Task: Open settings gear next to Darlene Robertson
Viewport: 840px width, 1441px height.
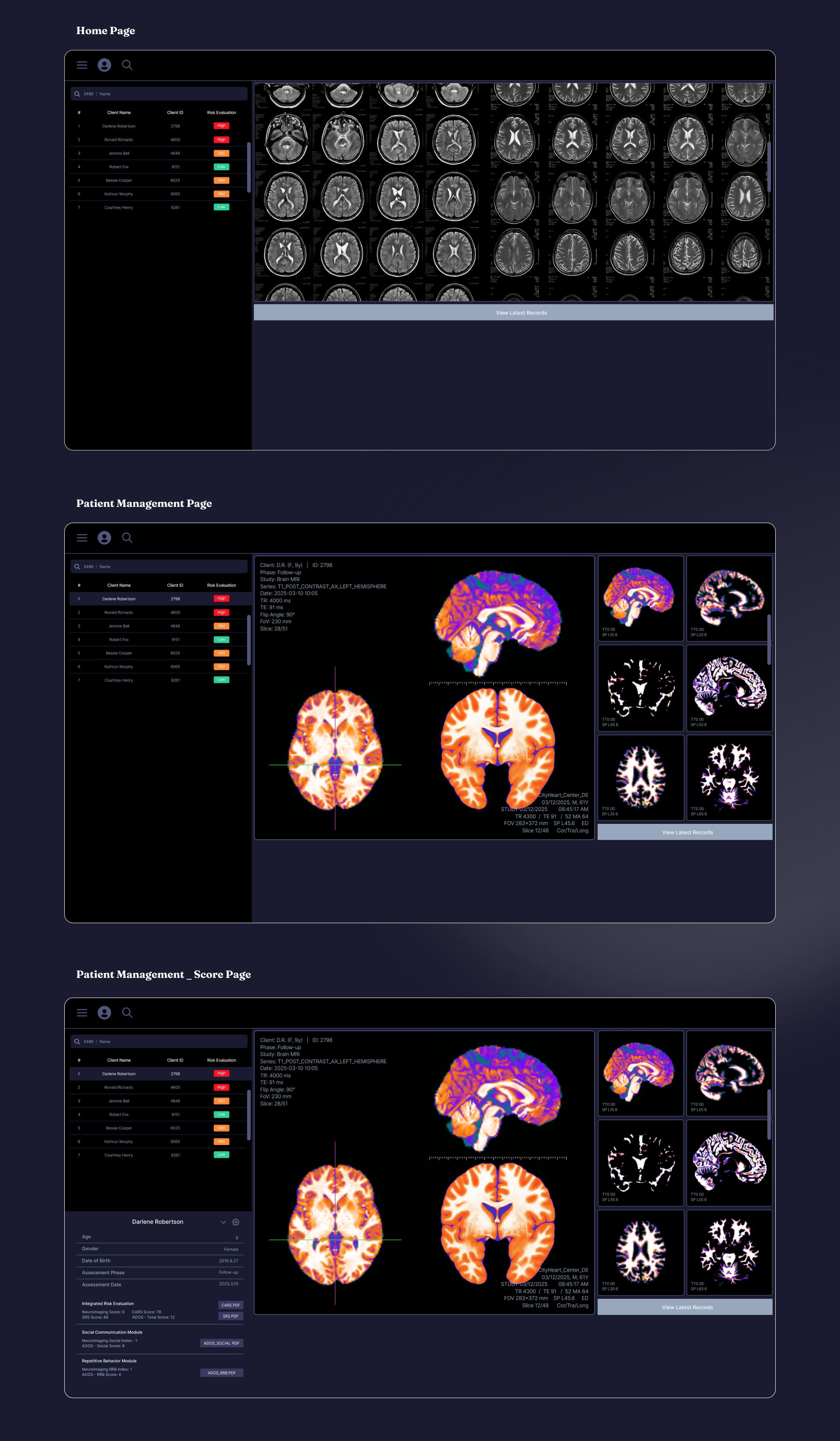Action: (235, 1222)
